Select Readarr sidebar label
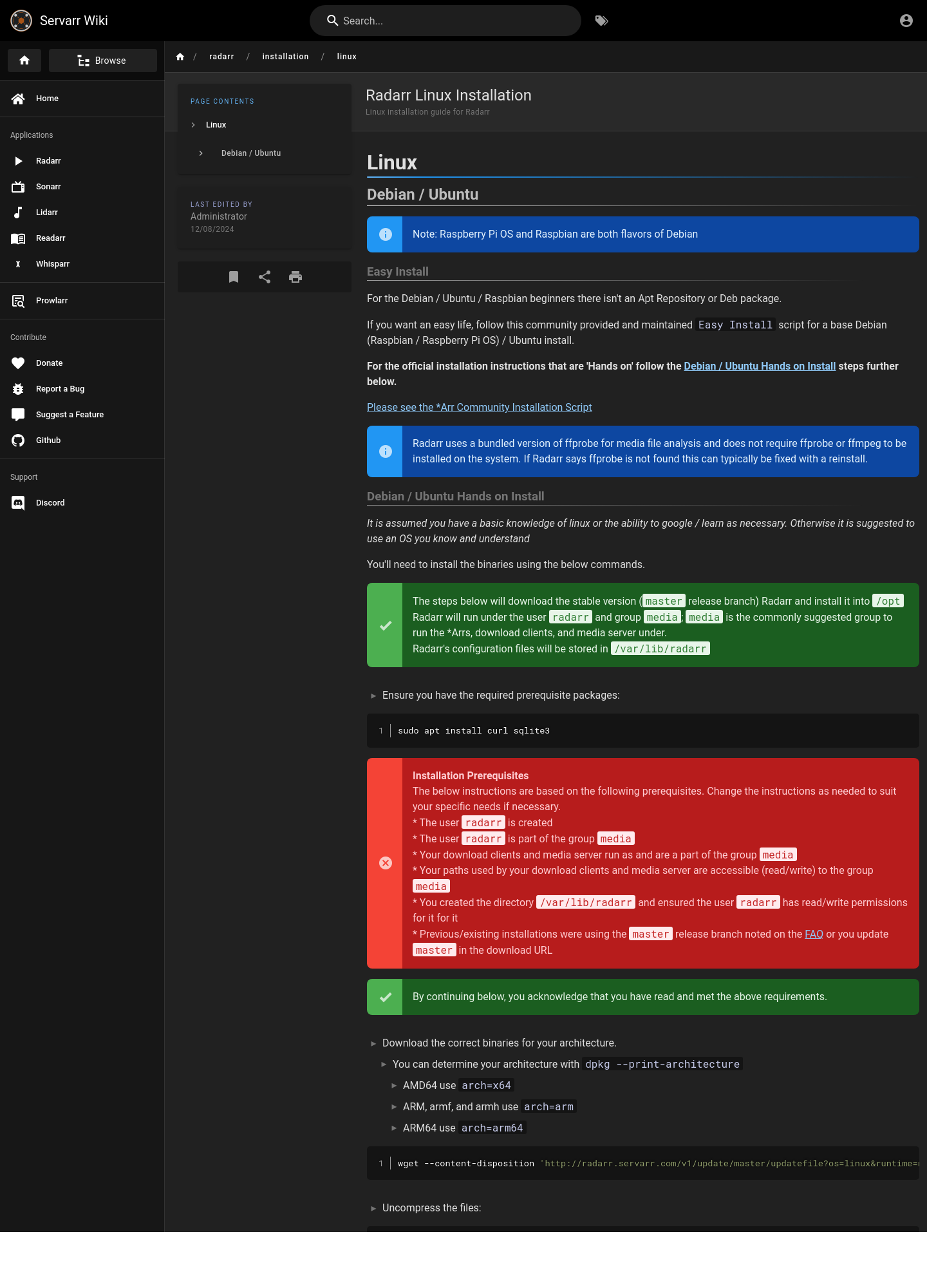927x1288 pixels. 51,238
